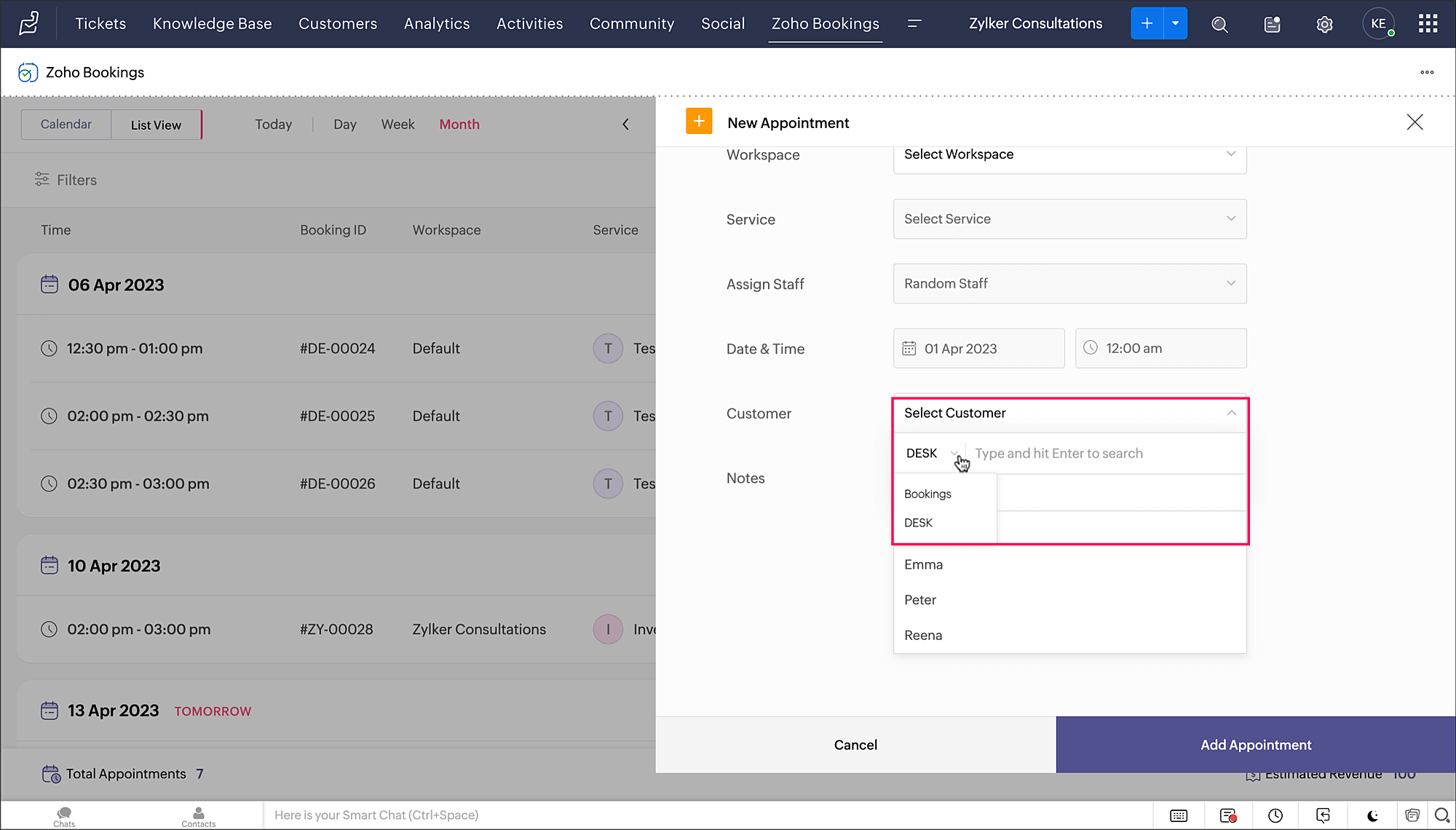Open the apps grid launcher icon
Image resolution: width=1456 pixels, height=830 pixels.
click(x=1428, y=24)
